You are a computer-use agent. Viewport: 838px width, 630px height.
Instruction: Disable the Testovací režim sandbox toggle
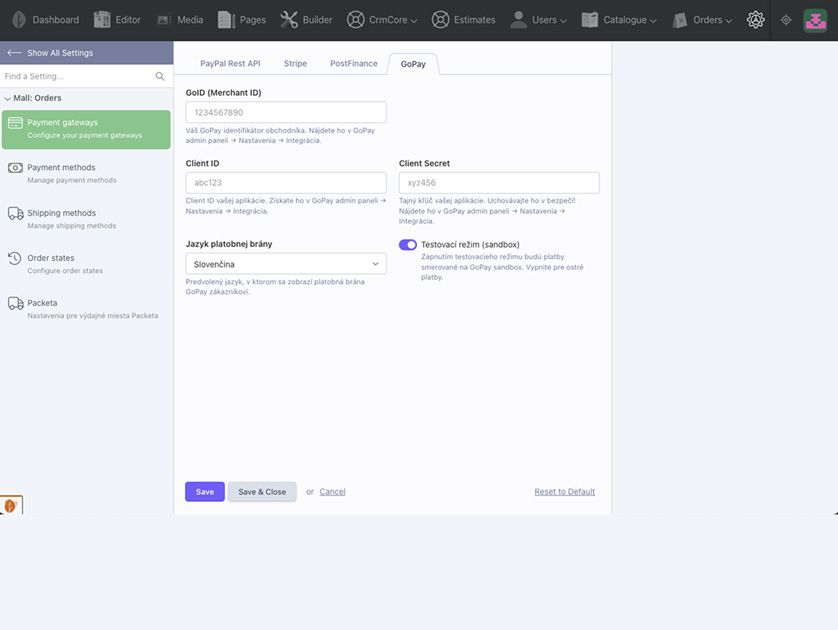coord(408,245)
